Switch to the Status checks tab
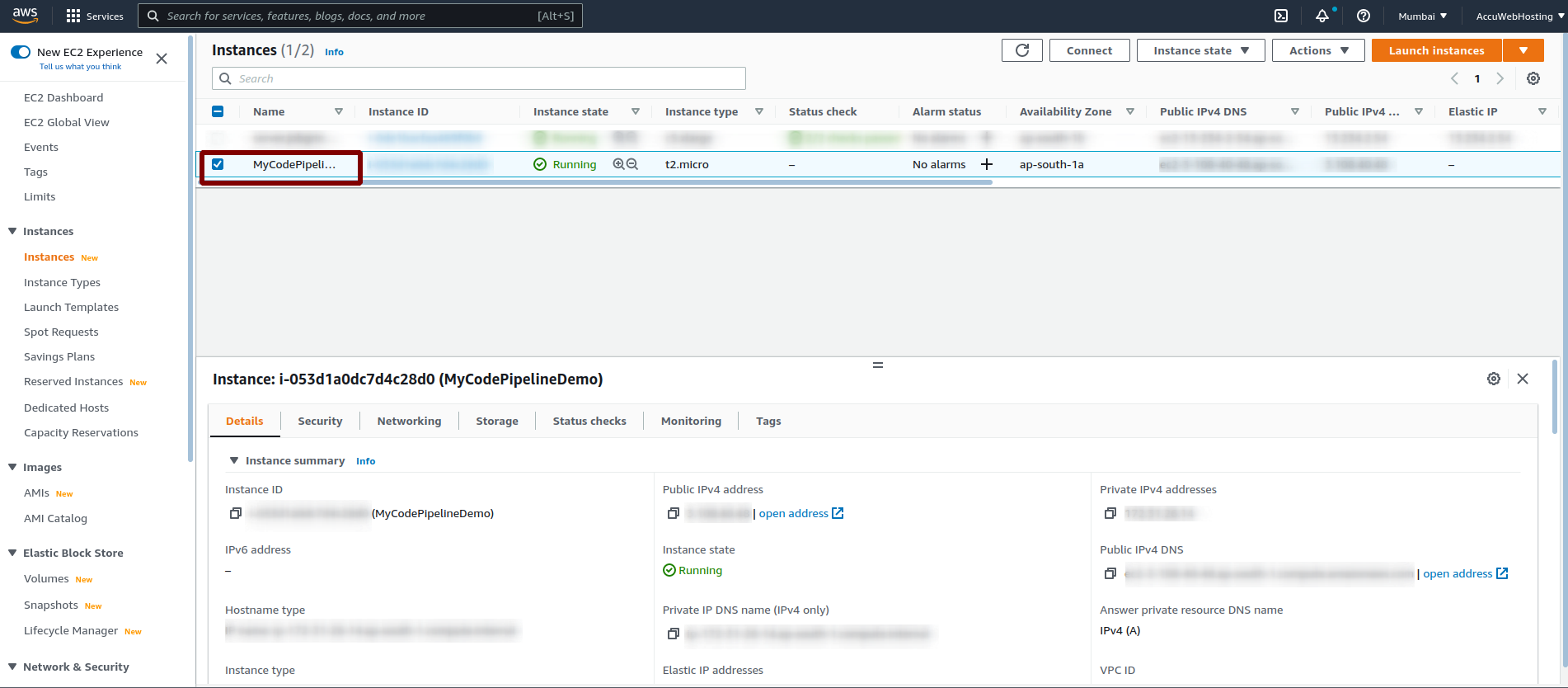This screenshot has width=1568, height=688. [x=589, y=421]
